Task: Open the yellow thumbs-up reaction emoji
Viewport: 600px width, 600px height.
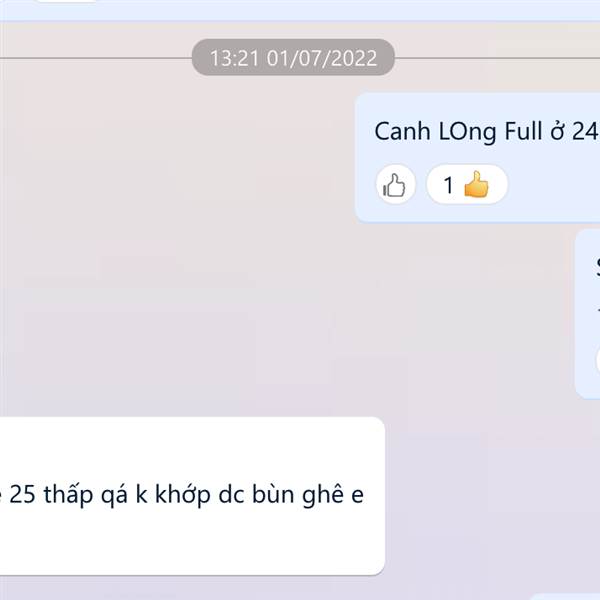Action: click(476, 185)
